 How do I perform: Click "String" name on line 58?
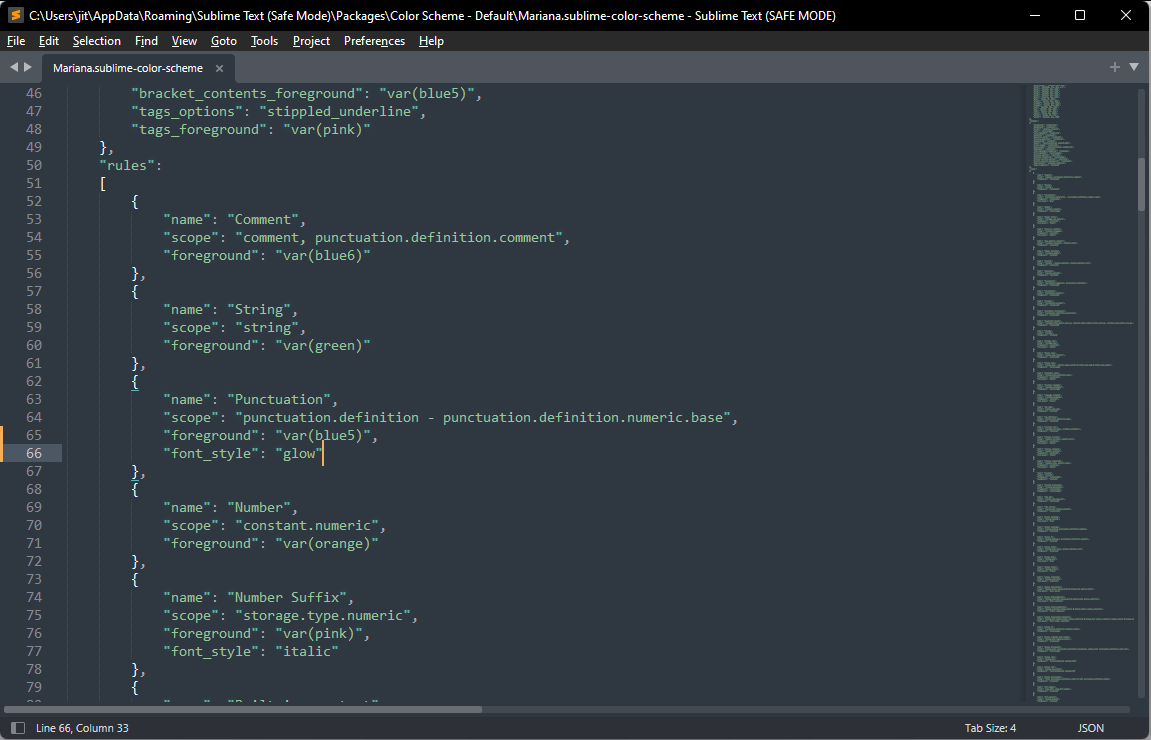259,309
